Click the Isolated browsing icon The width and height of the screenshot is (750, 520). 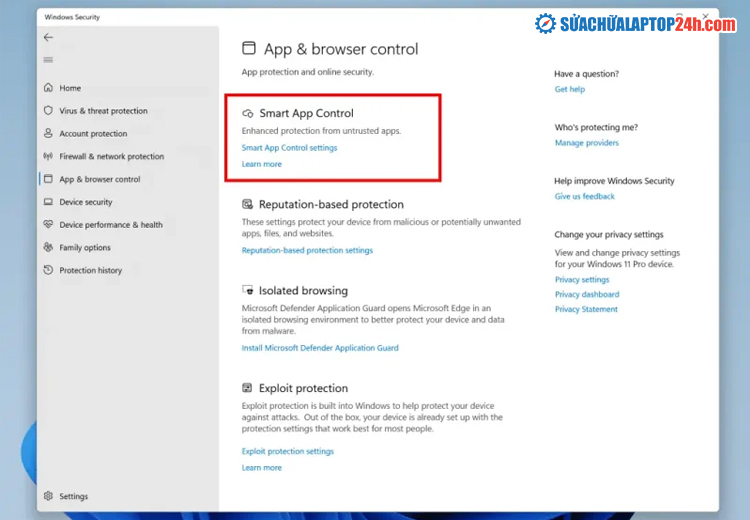247,290
